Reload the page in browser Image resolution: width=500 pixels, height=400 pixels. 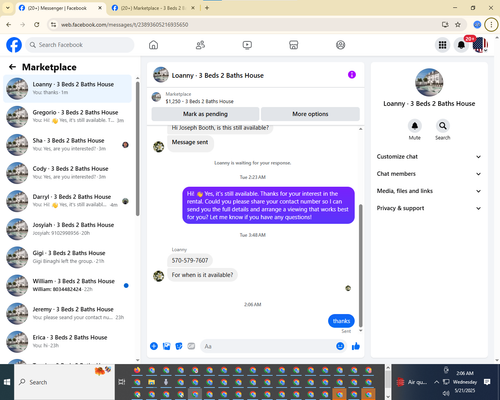(37, 24)
